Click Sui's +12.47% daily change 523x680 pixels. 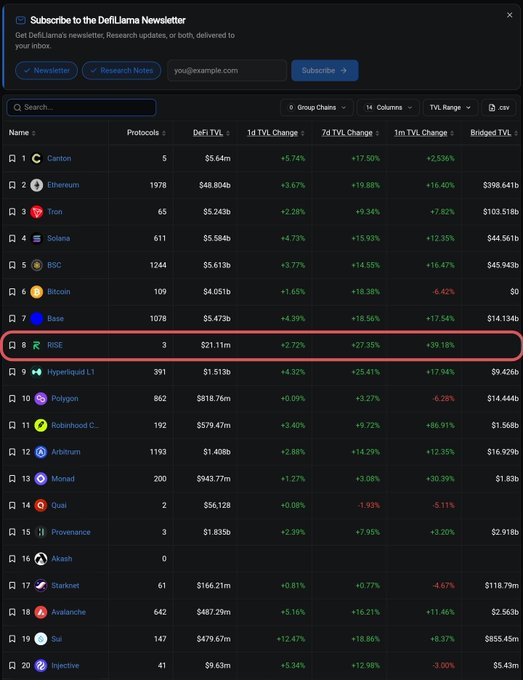291,639
